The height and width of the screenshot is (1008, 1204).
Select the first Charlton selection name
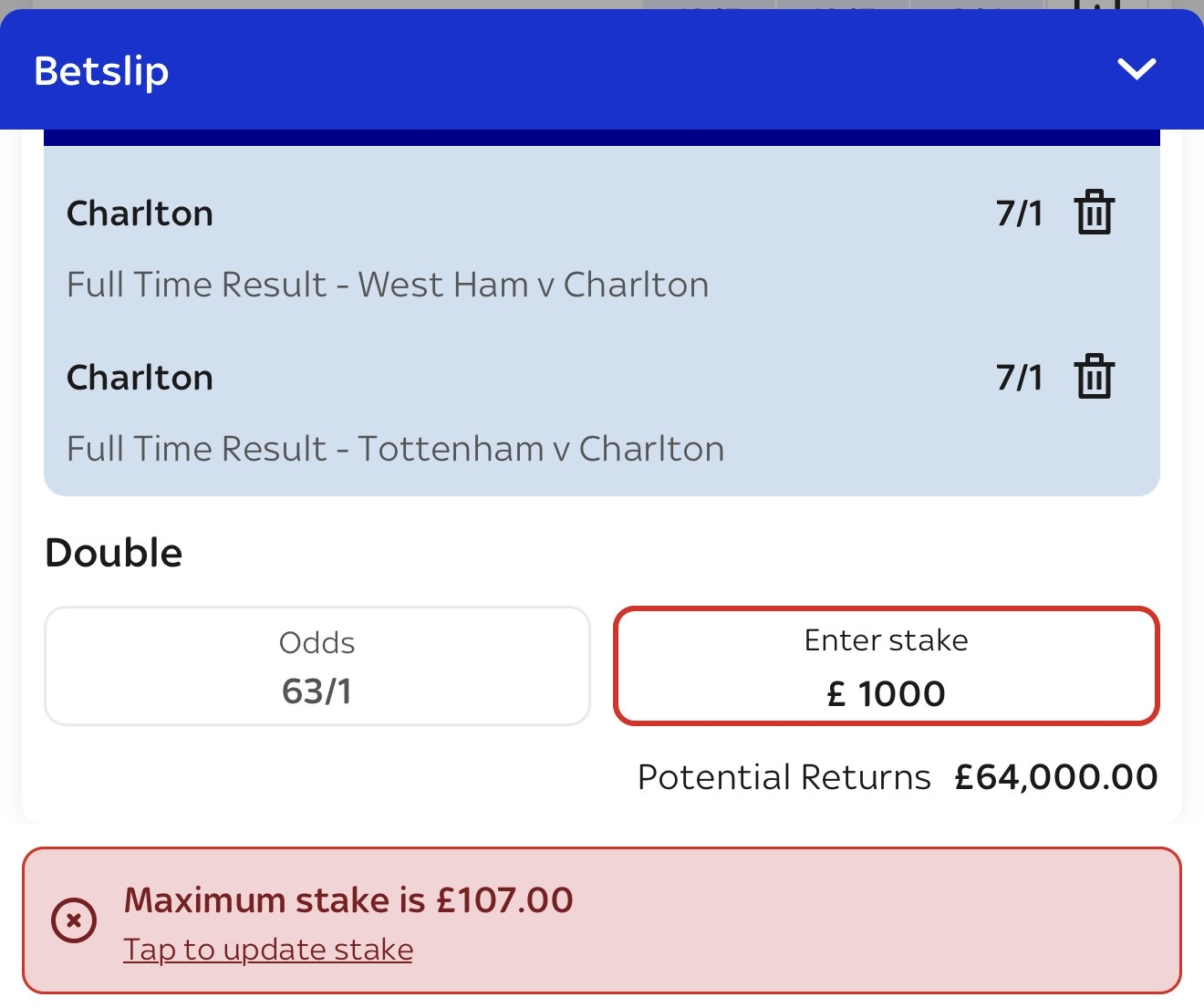click(140, 213)
